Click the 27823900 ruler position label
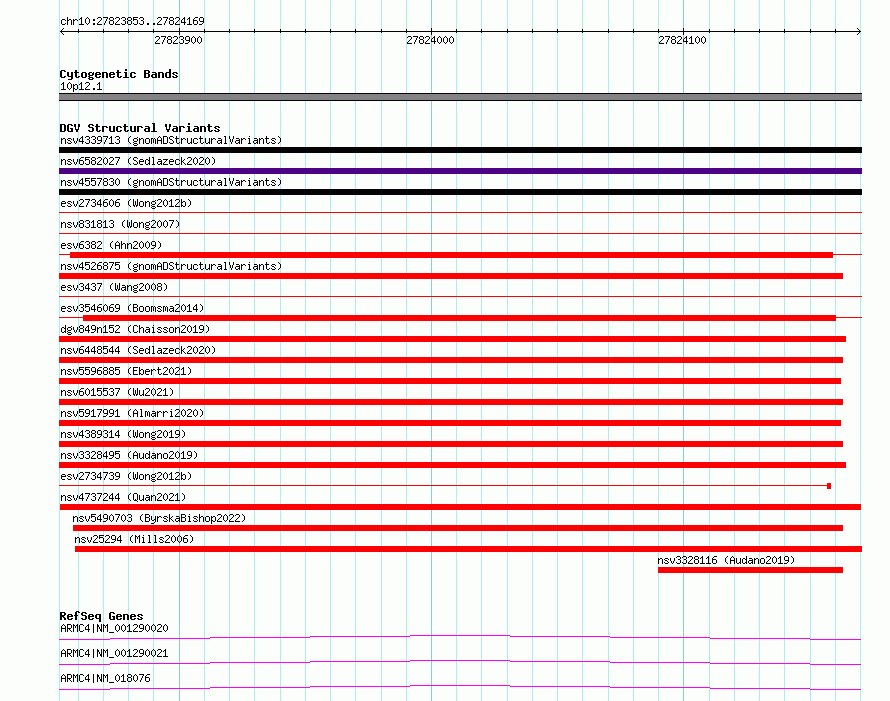Screen dimensions: 890x701 point(178,40)
